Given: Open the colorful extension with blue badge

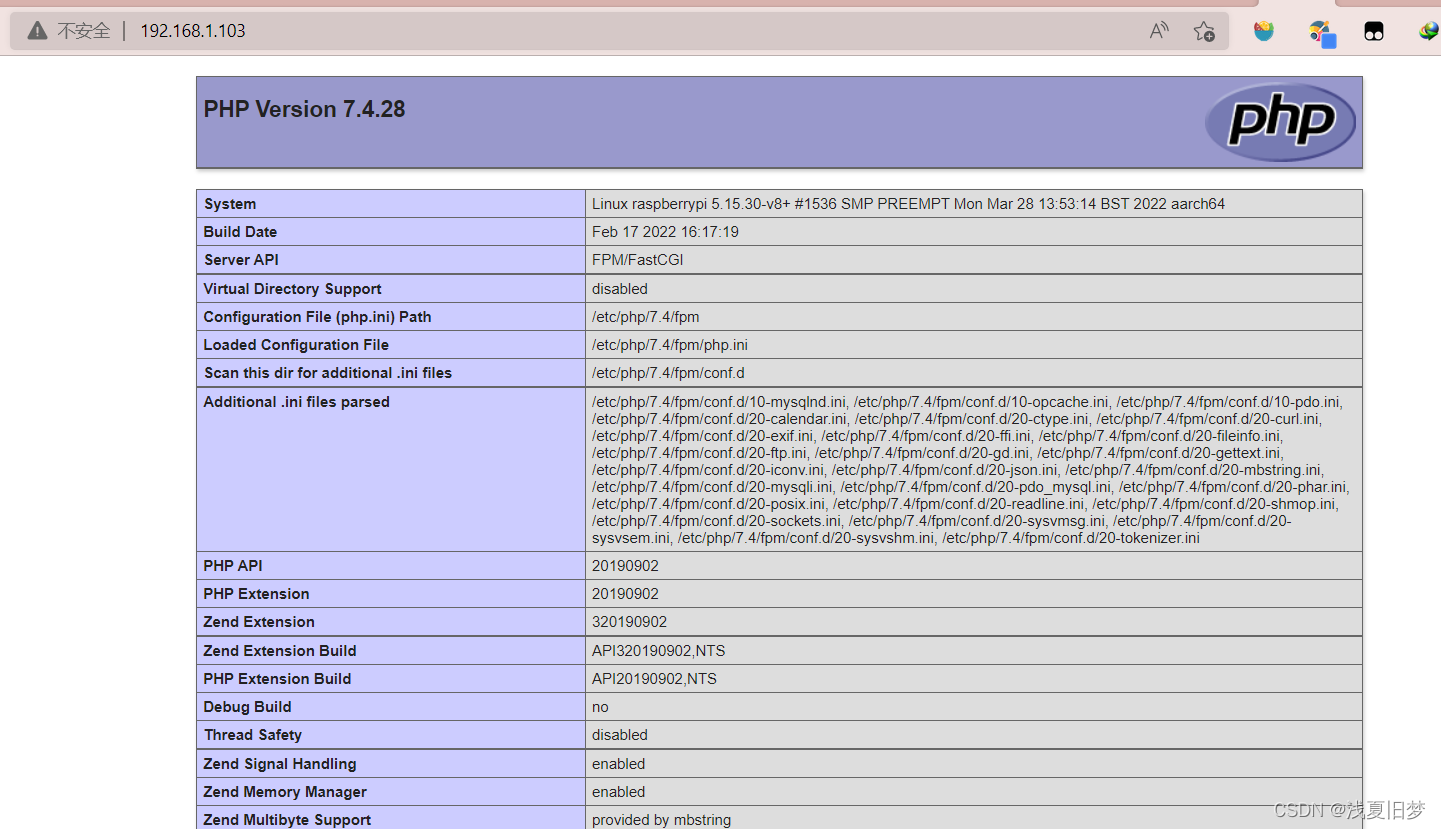Looking at the screenshot, I should point(1322,33).
